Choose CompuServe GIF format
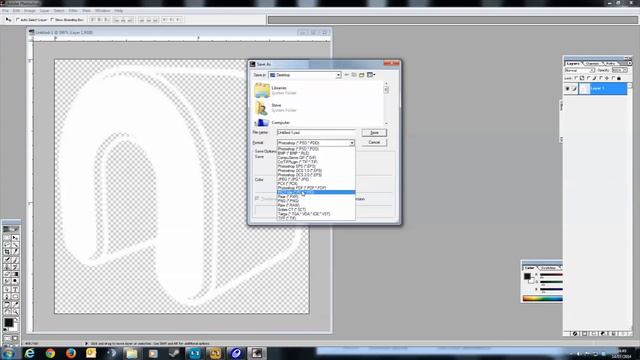 click(x=316, y=158)
